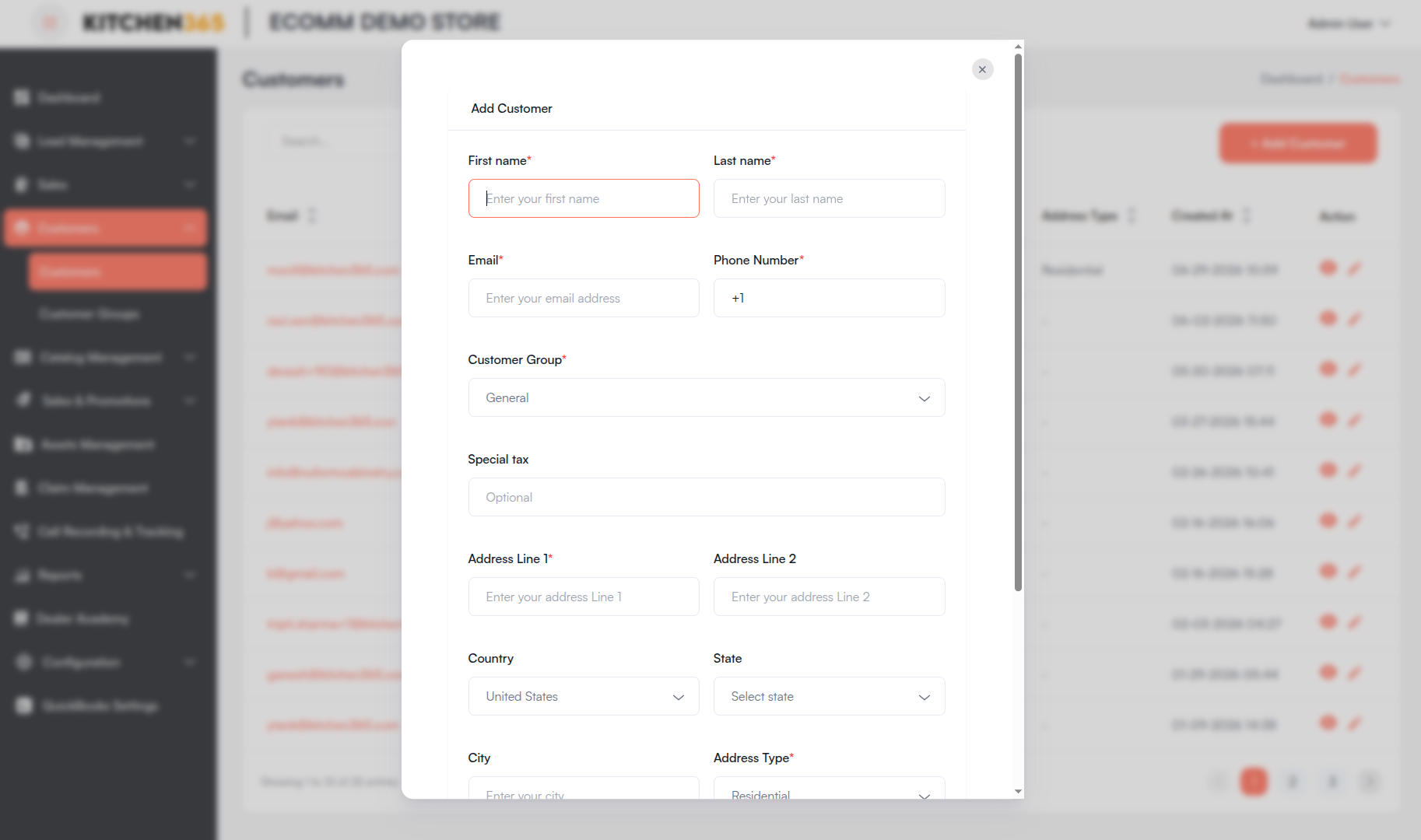
Task: Open the Admin User menu
Action: [x=1349, y=23]
